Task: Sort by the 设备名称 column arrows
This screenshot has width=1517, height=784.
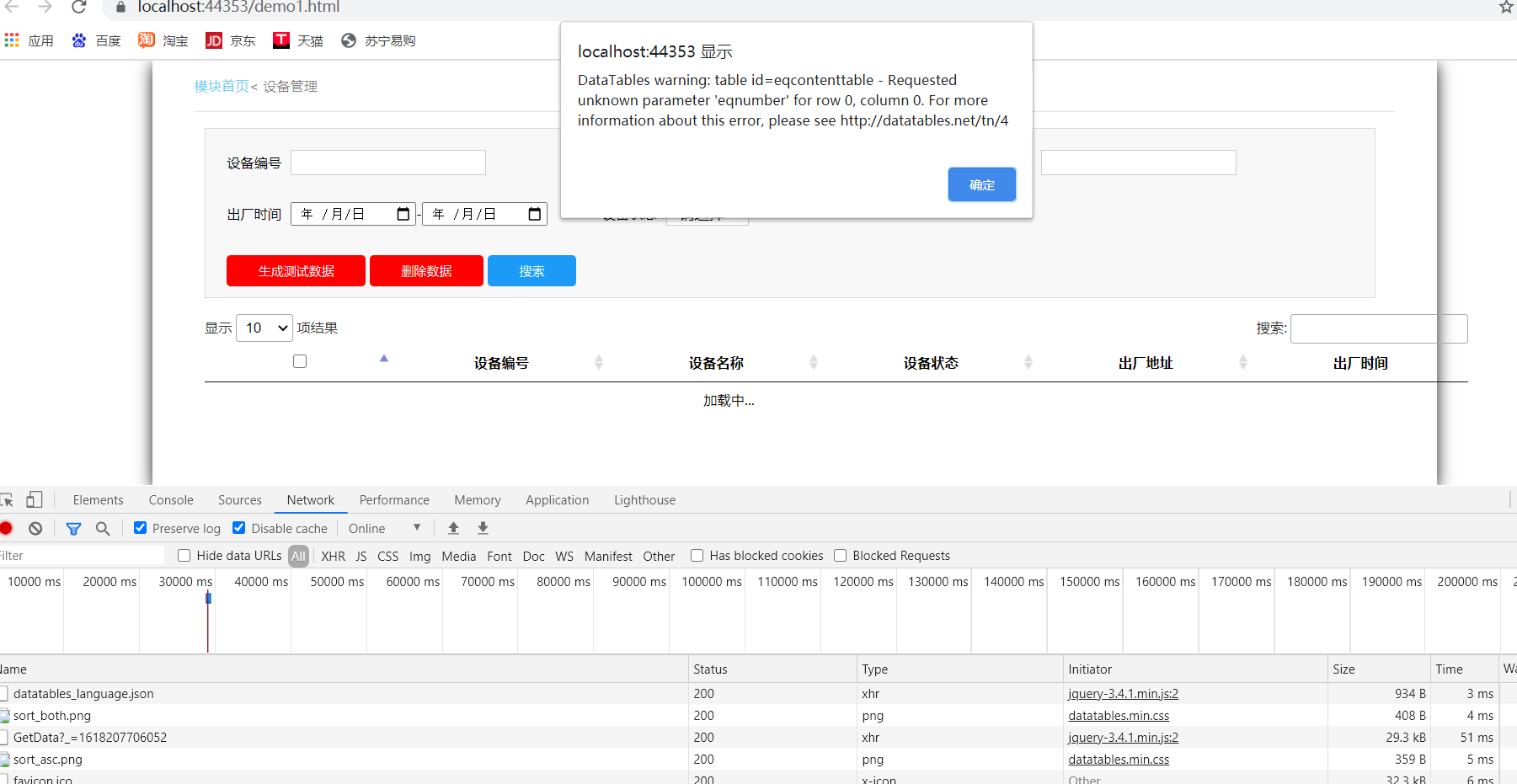Action: point(814,362)
